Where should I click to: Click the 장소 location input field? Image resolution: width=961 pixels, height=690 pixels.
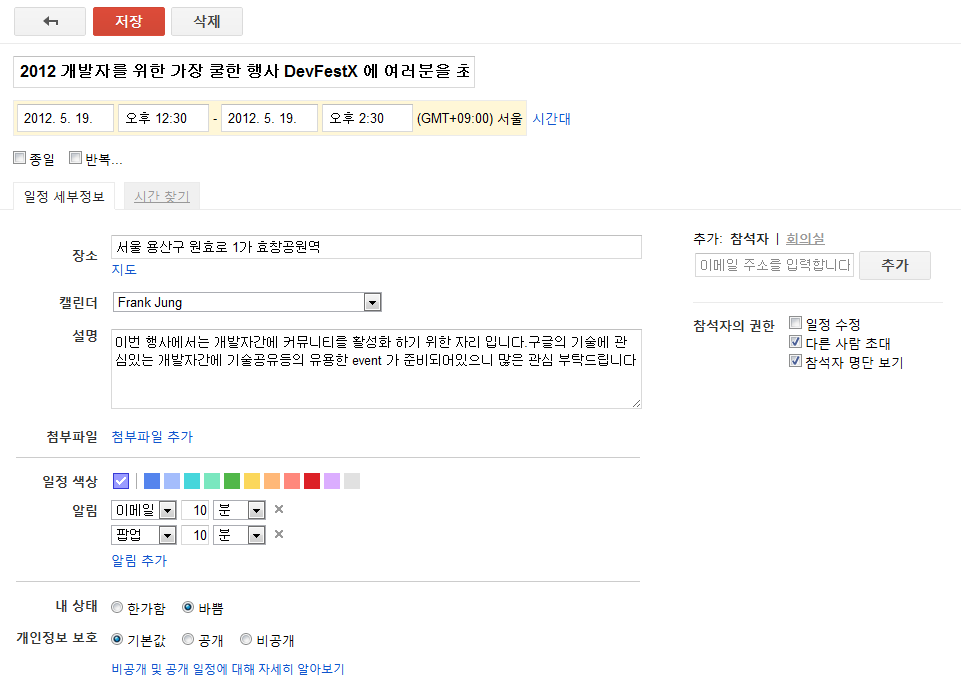tap(376, 247)
